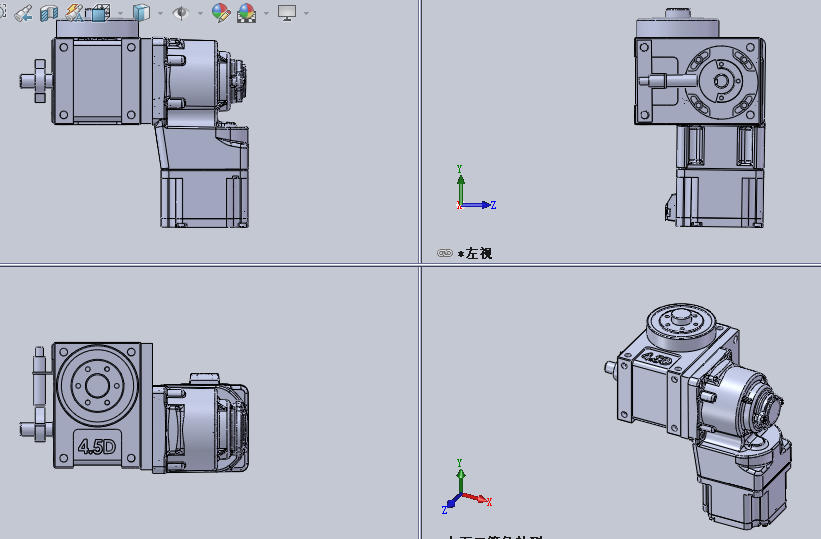
Task: Click the Z axis of upper-right triad
Action: pyautogui.click(x=479, y=205)
